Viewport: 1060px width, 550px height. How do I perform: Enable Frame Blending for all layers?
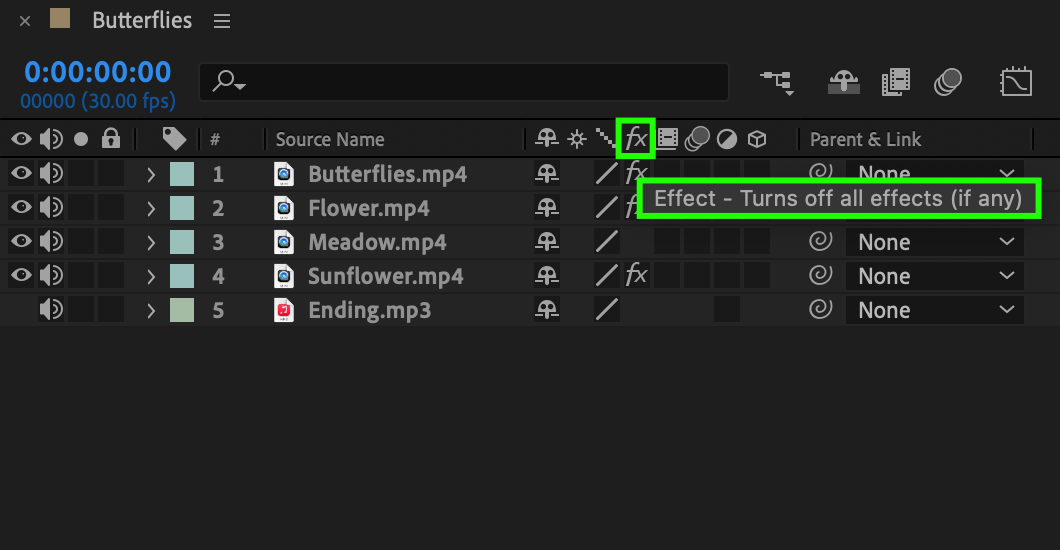coord(896,82)
